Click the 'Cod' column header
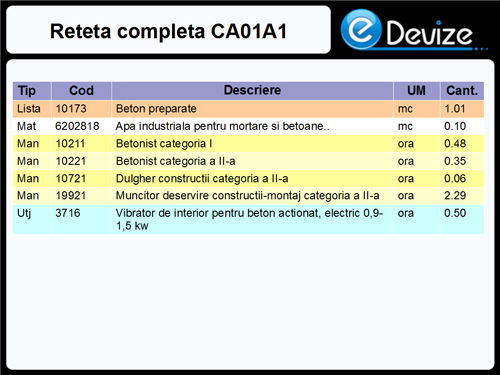The width and height of the screenshot is (500, 375). tap(81, 91)
